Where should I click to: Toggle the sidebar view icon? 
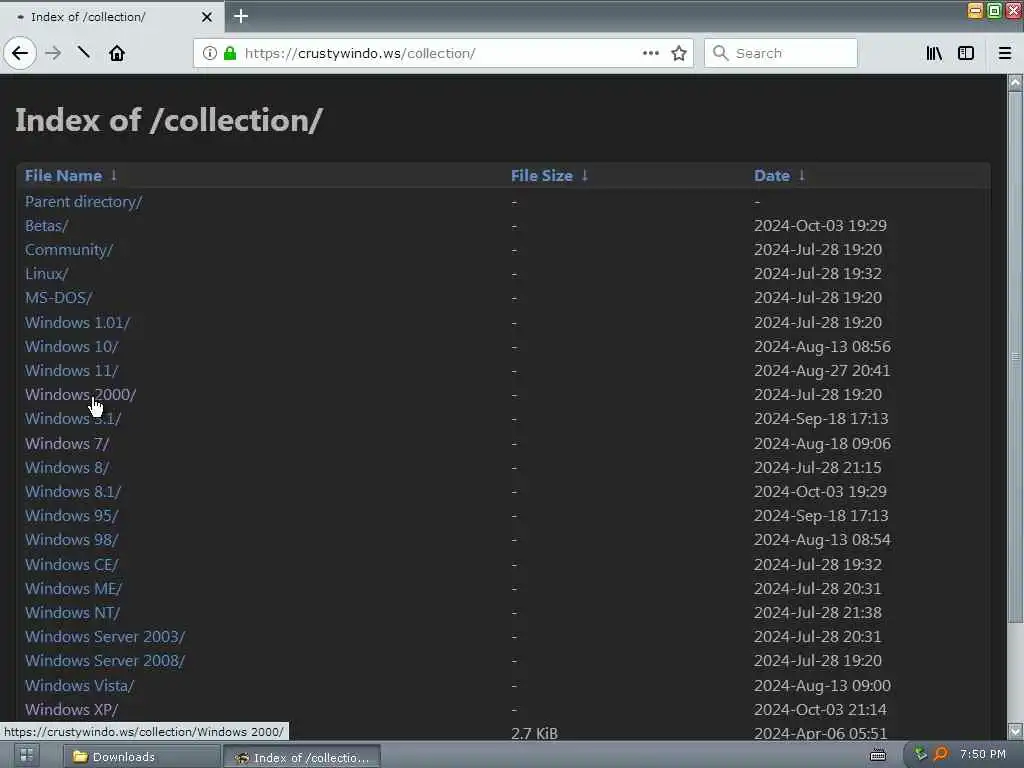click(x=966, y=53)
